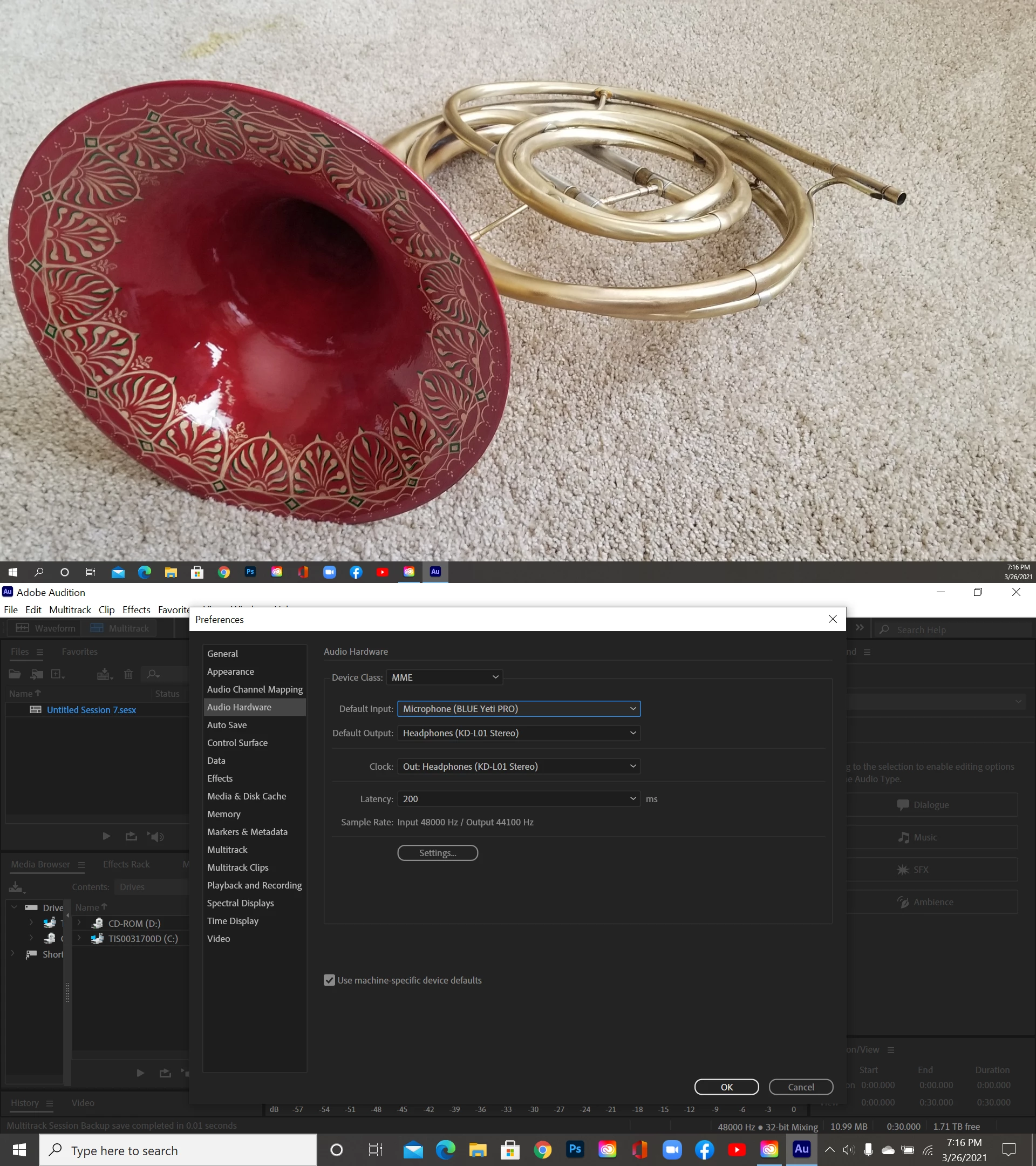This screenshot has width=1036, height=1166.
Task: Toggle Auto-Play speaker icon in Files panel
Action: (156, 836)
